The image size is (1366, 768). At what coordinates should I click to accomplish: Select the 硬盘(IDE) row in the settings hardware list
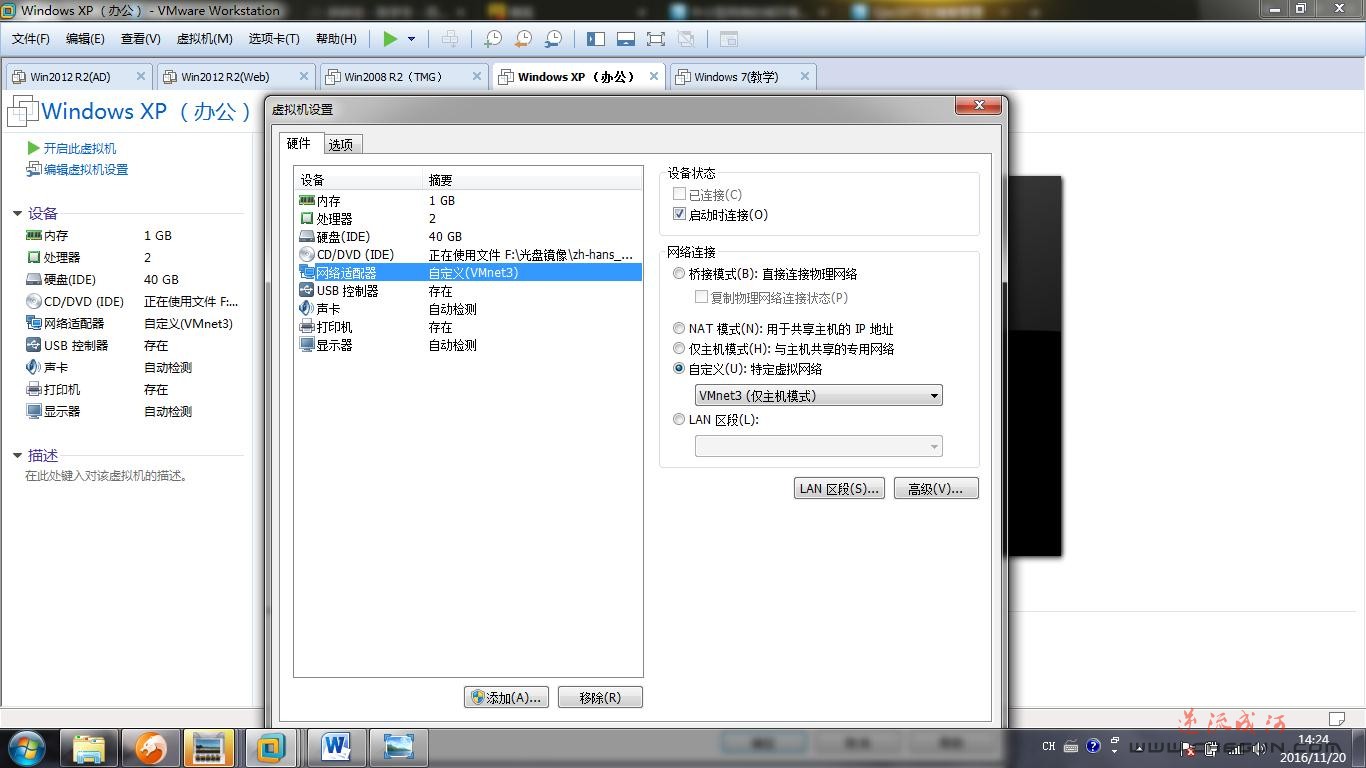point(468,237)
